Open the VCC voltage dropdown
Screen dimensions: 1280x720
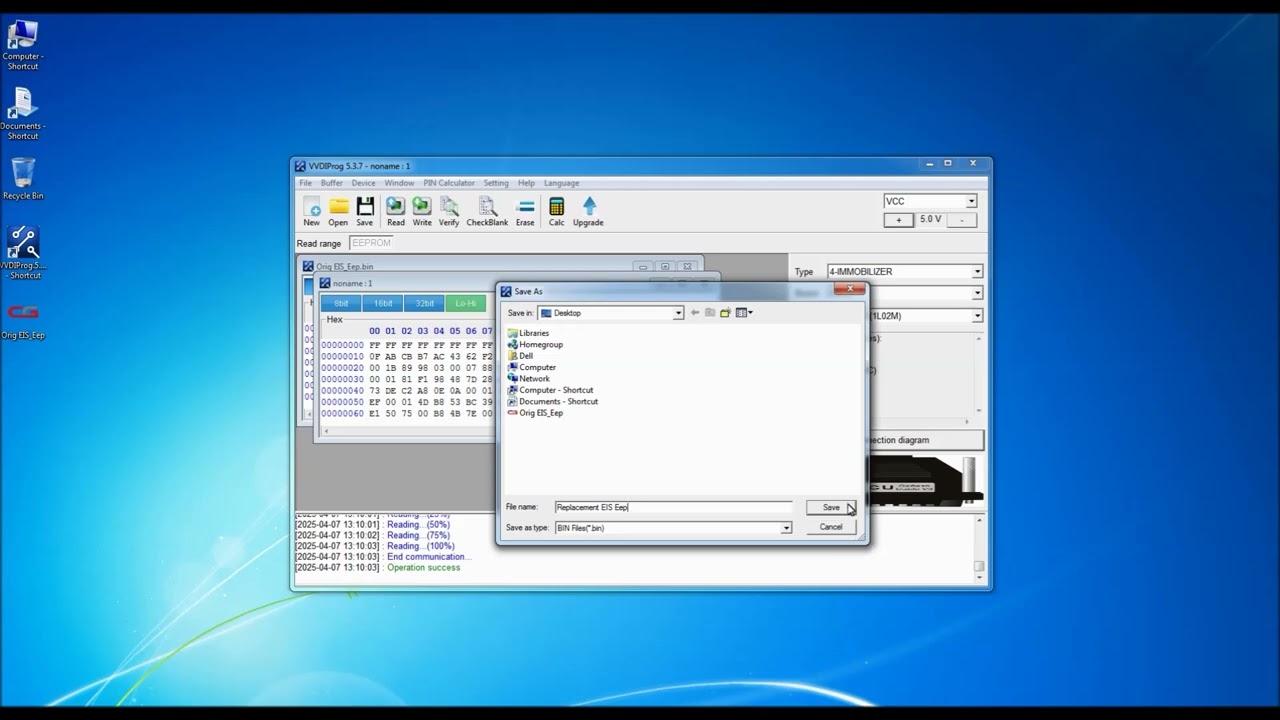coord(970,201)
